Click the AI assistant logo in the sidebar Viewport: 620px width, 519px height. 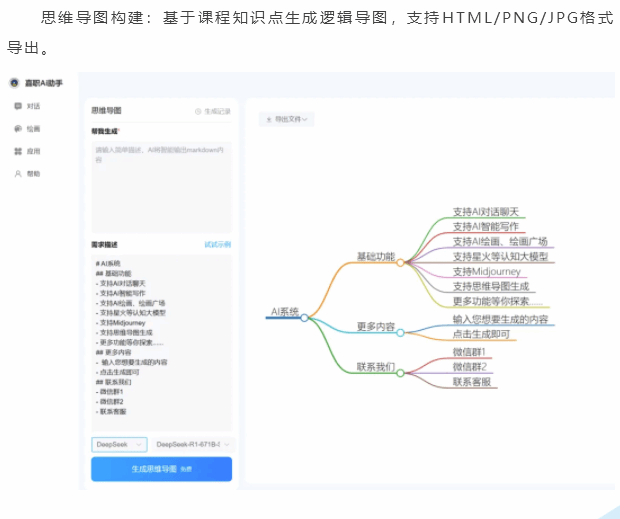14,83
